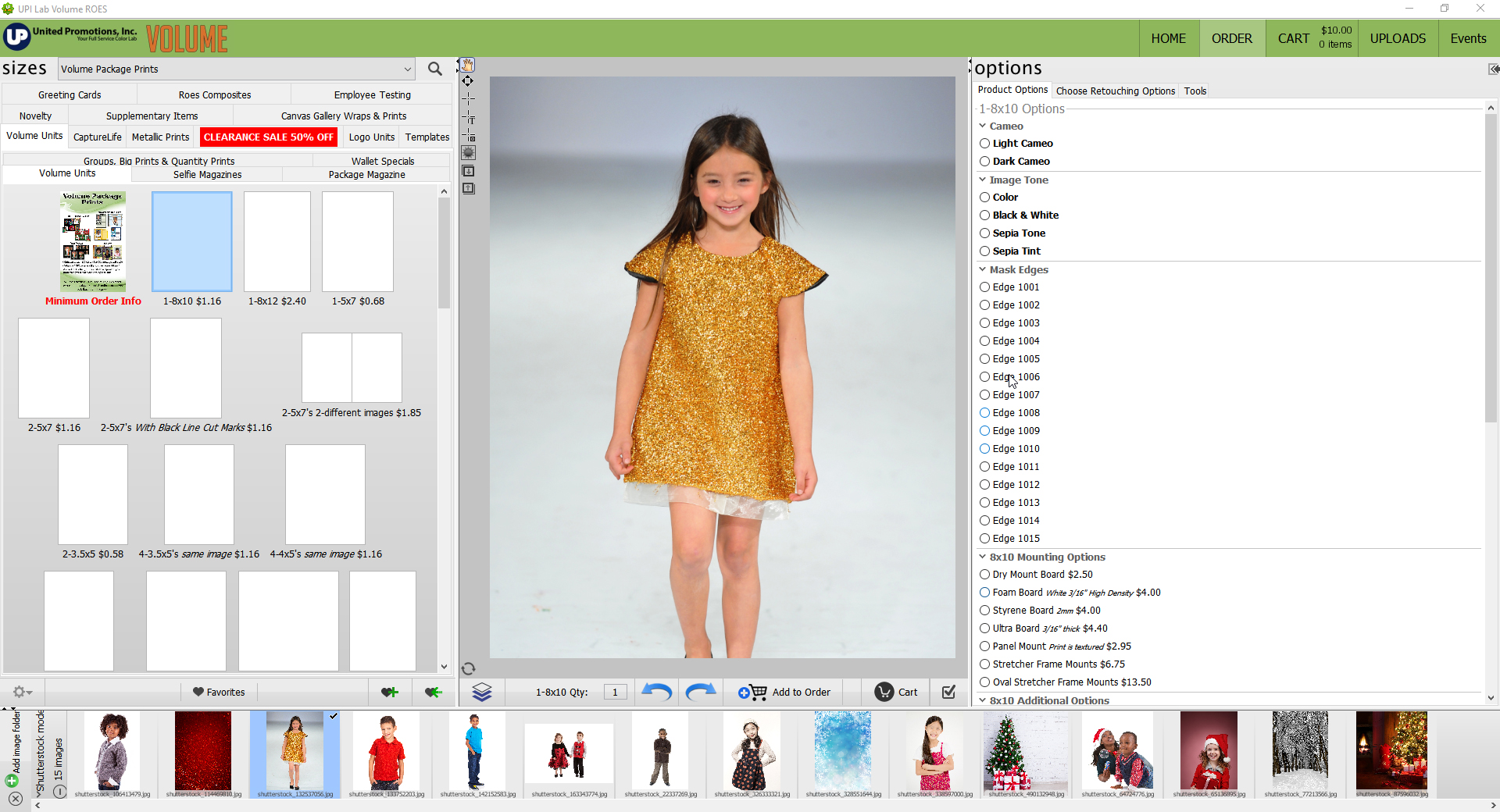Image resolution: width=1500 pixels, height=812 pixels.
Task: Collapse the Mask Edges section
Action: [x=983, y=269]
